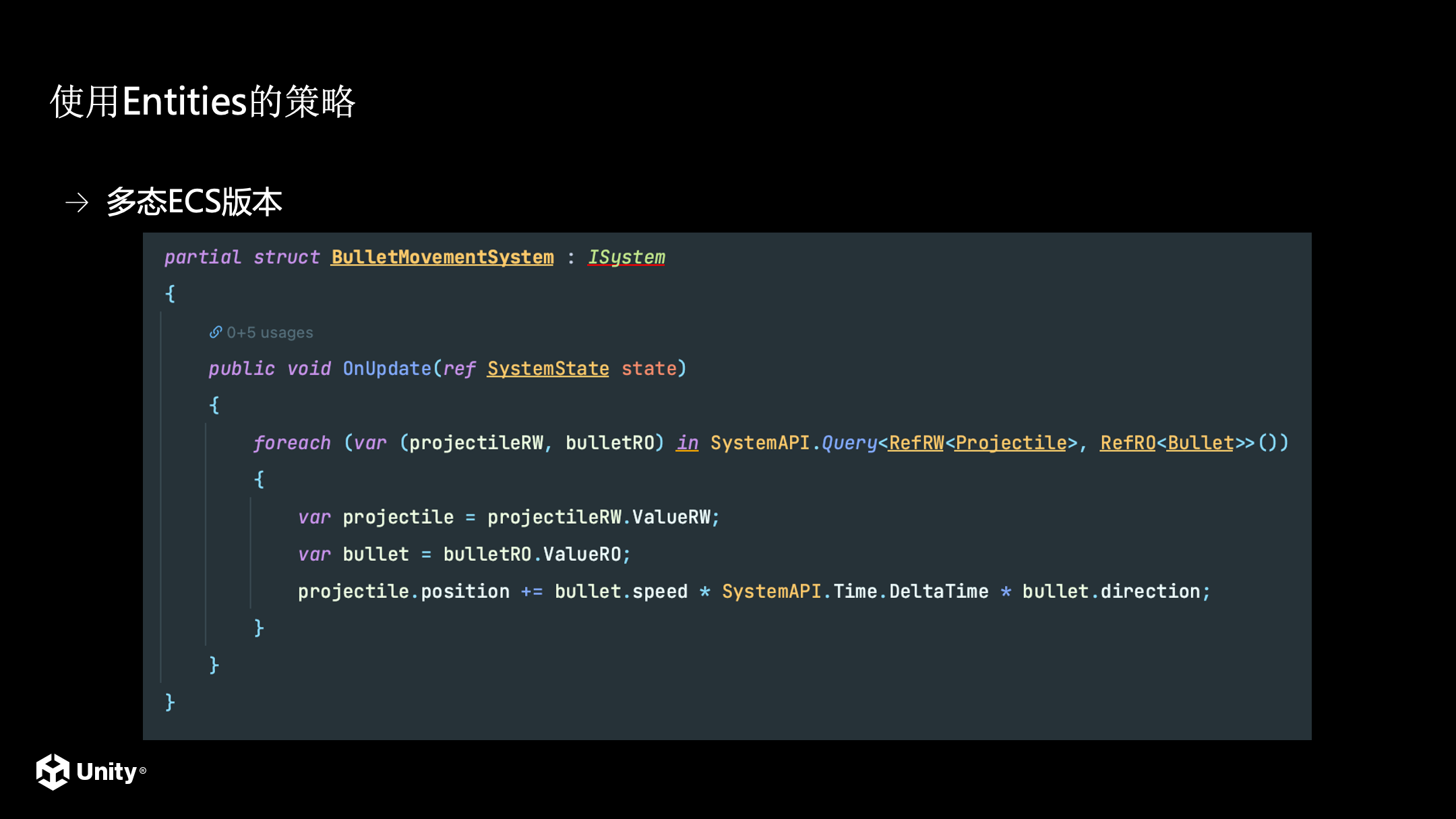
Task: Click the usages link icon above OnUpdate
Action: 216,332
